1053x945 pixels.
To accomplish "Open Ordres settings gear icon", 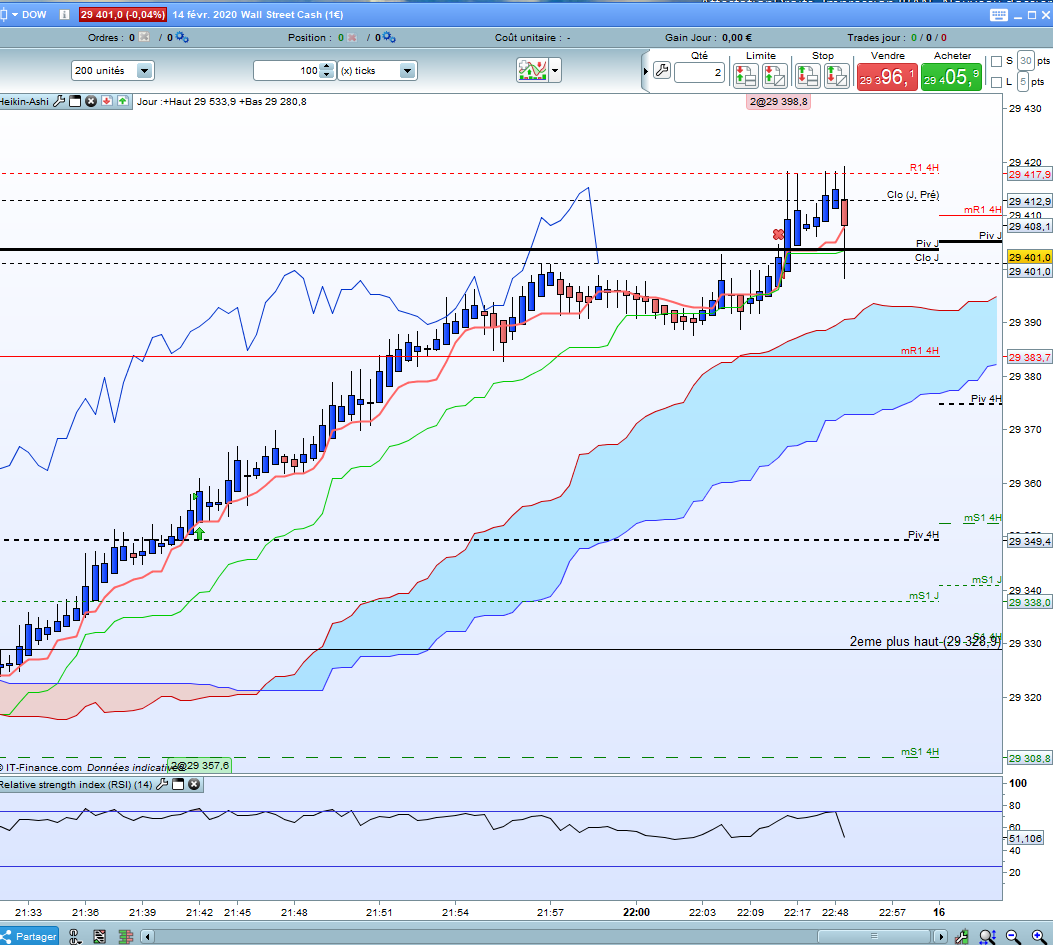I will click(x=182, y=38).
